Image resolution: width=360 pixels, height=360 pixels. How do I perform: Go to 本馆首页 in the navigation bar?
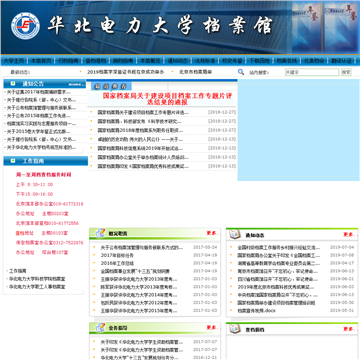(x=41, y=61)
